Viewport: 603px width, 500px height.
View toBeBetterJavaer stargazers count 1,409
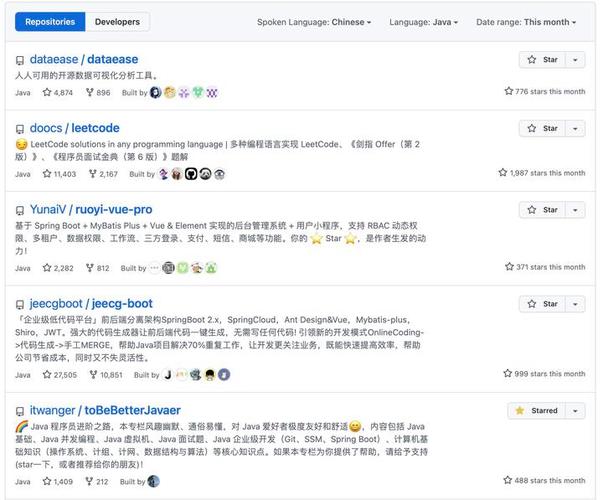coord(58,481)
